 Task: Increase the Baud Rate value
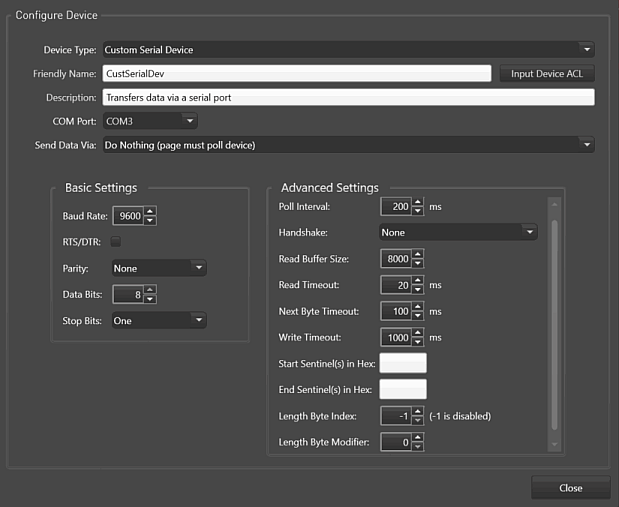point(150,211)
